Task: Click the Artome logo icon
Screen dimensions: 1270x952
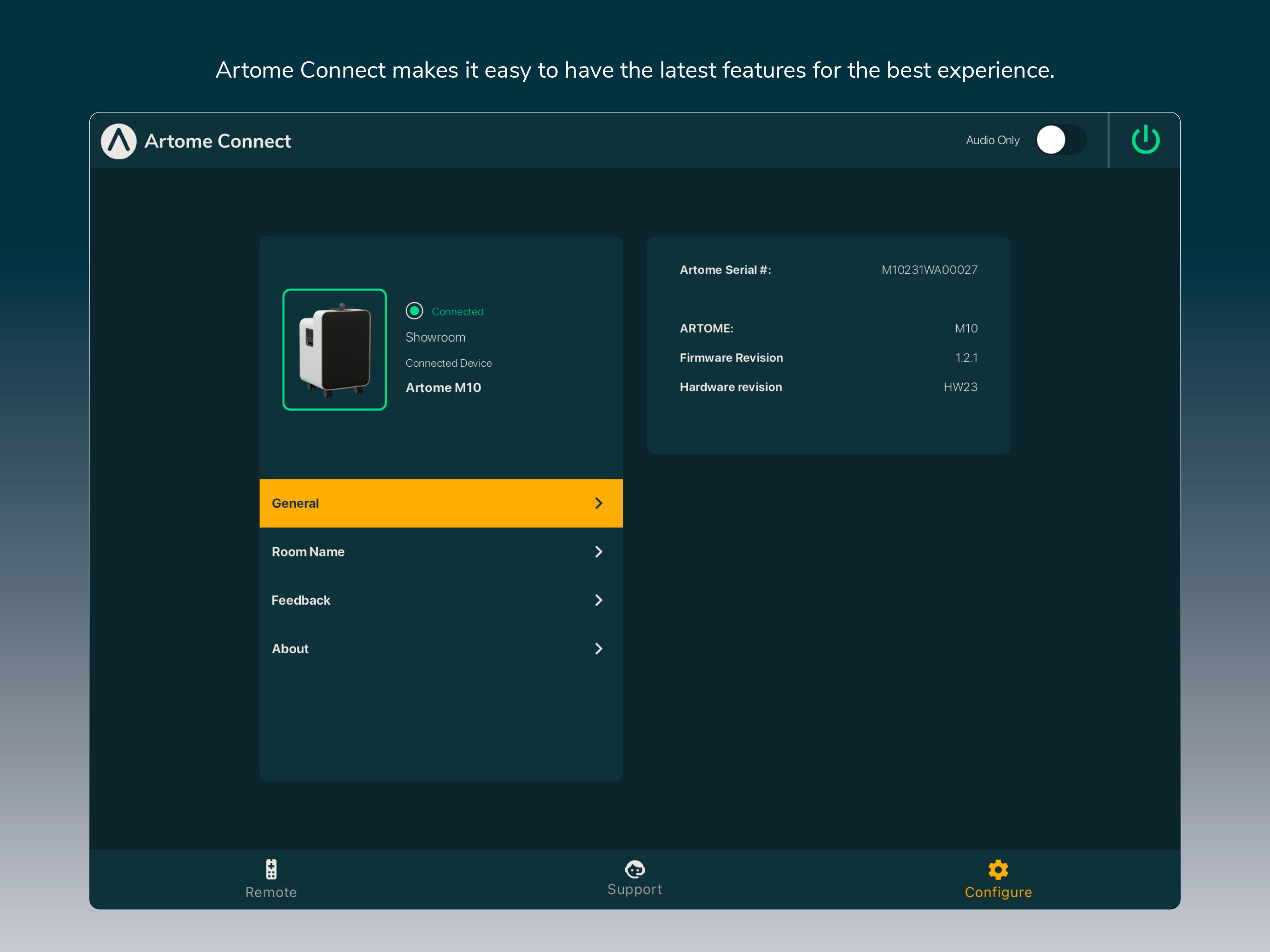Action: pos(118,141)
